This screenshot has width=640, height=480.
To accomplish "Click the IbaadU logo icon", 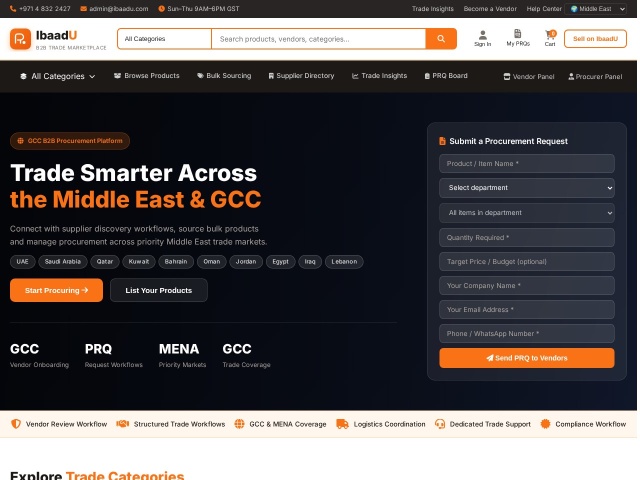I will point(20,39).
